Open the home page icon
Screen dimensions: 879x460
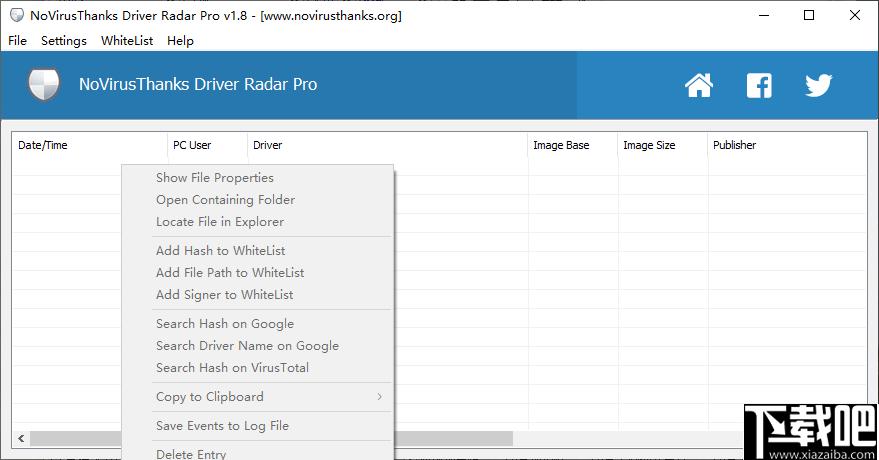(x=699, y=85)
